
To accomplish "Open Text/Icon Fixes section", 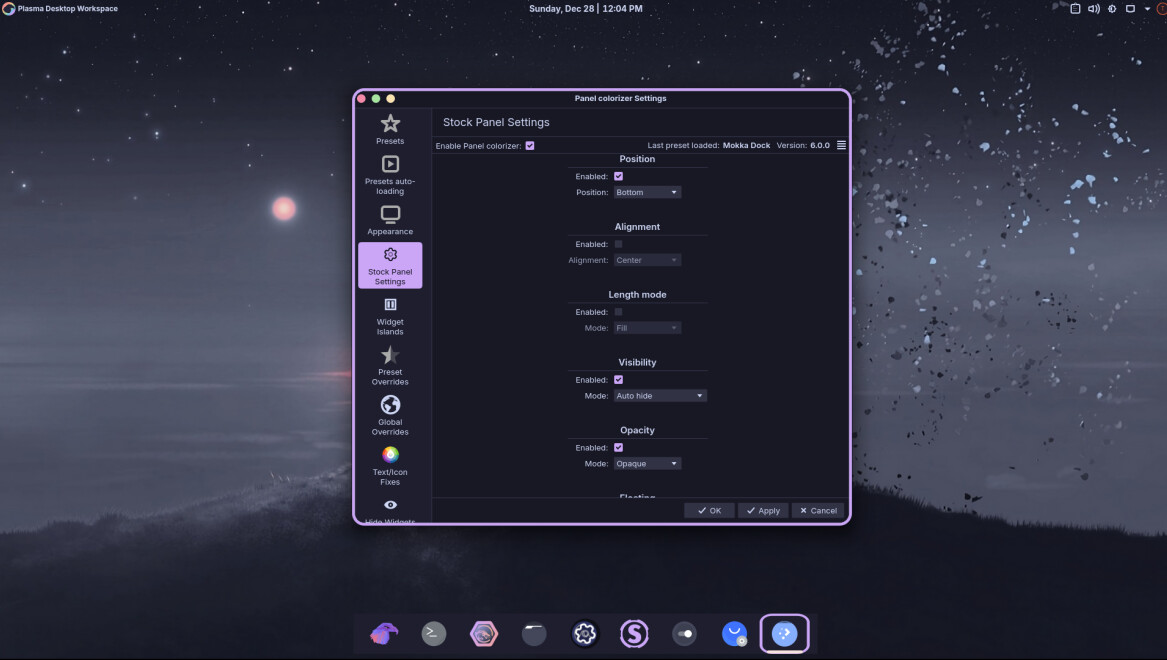I will coord(390,465).
